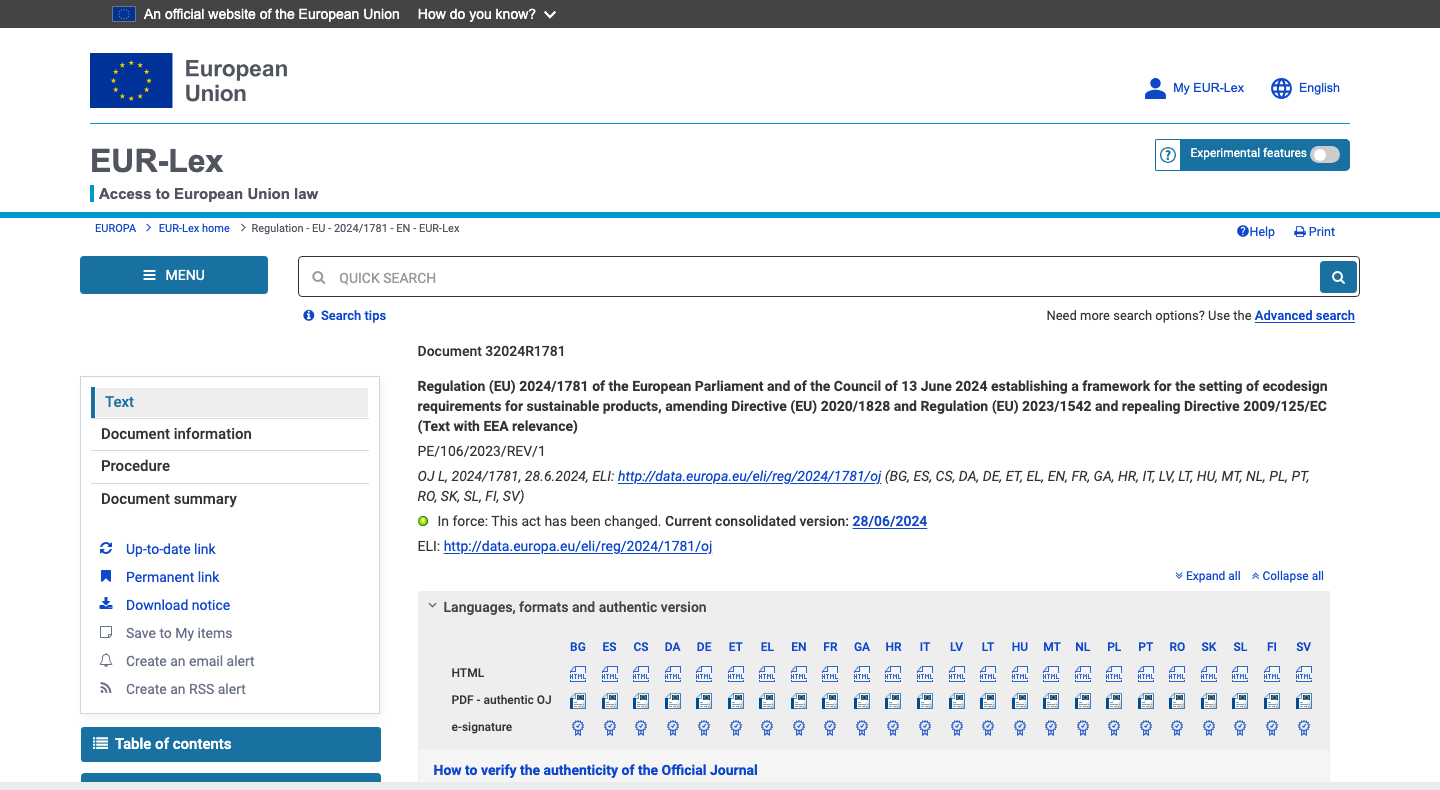
Task: Click the Up-to-date link refresh icon
Action: pos(106,548)
